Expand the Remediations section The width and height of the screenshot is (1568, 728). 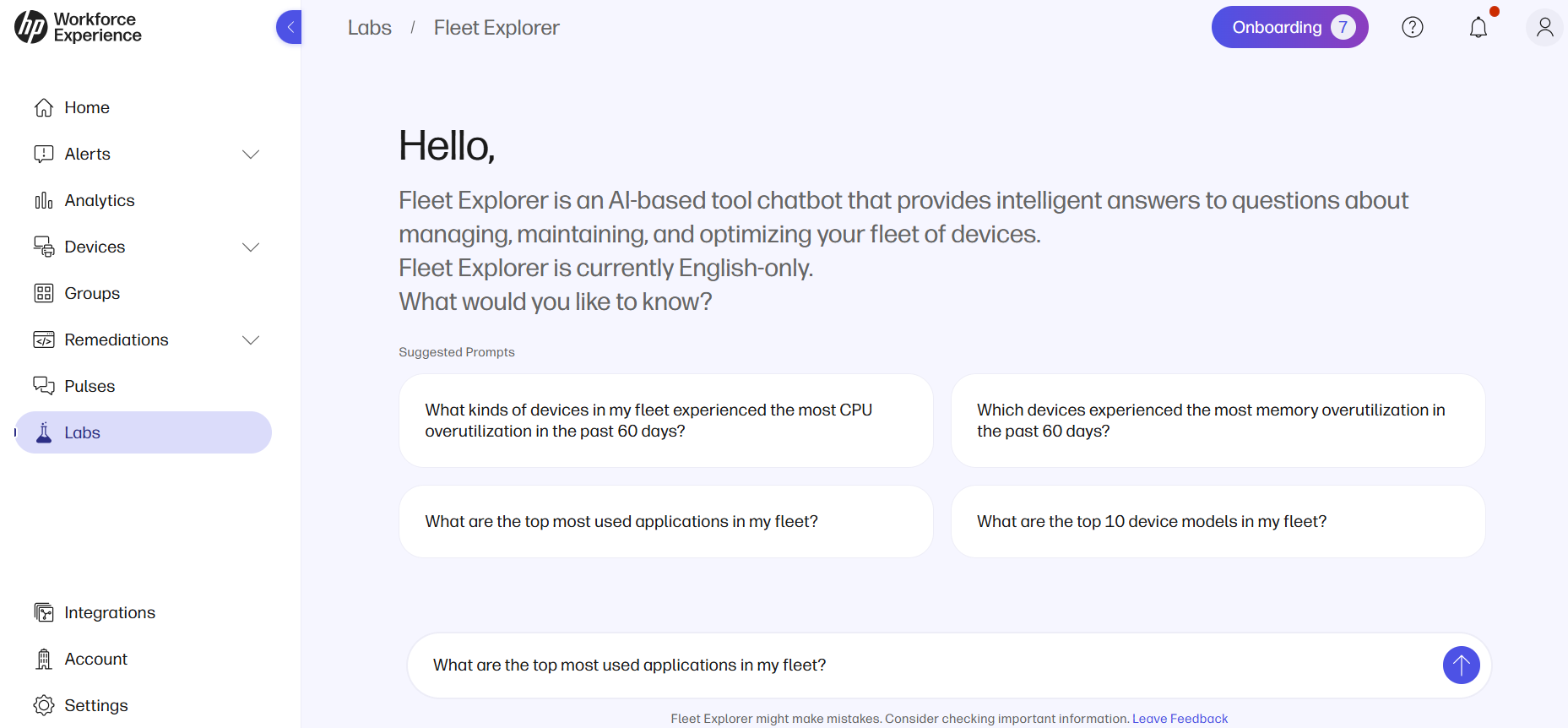pyautogui.click(x=251, y=340)
